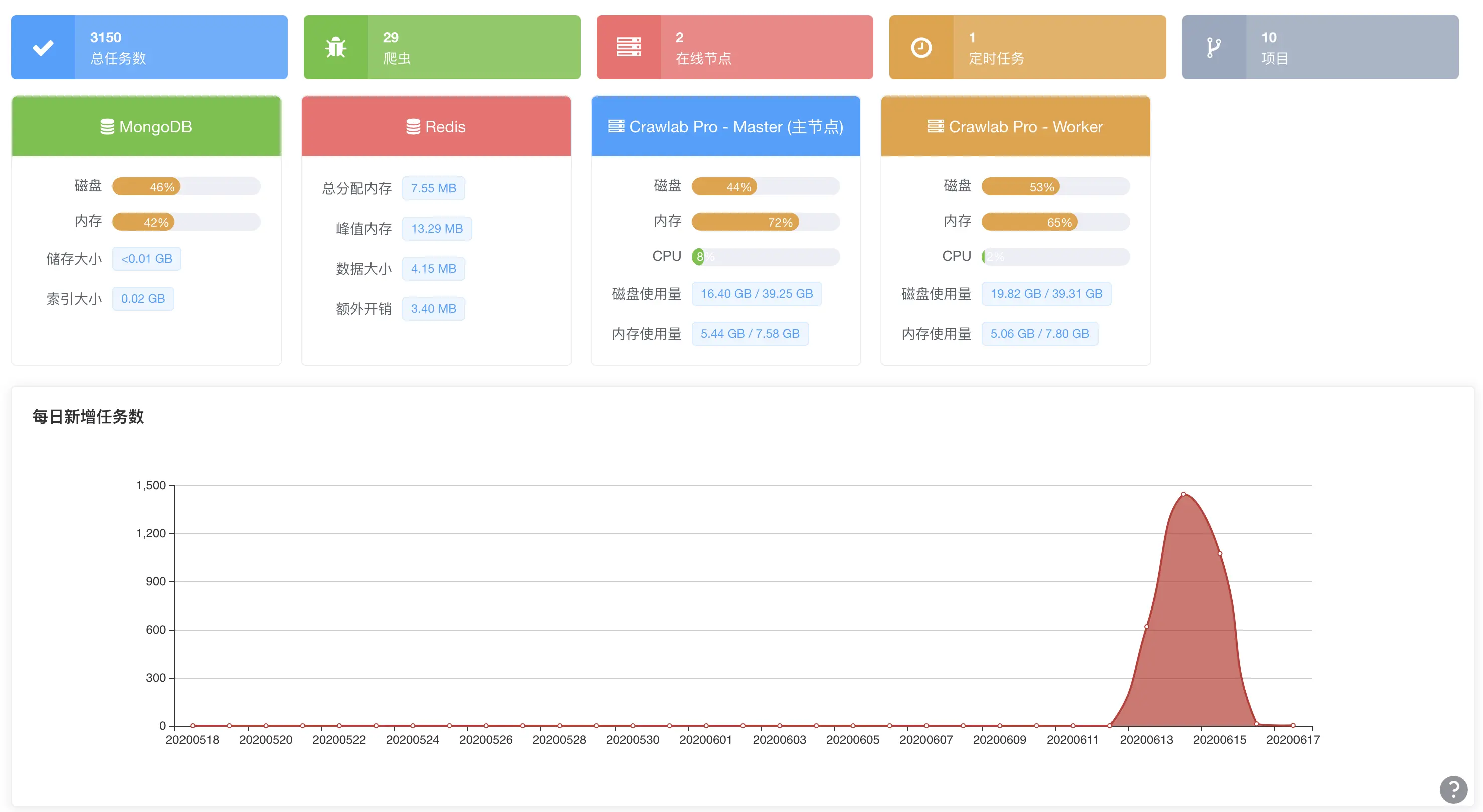
Task: Click the Master disk usage 16.40 GB tag
Action: pyautogui.click(x=756, y=294)
